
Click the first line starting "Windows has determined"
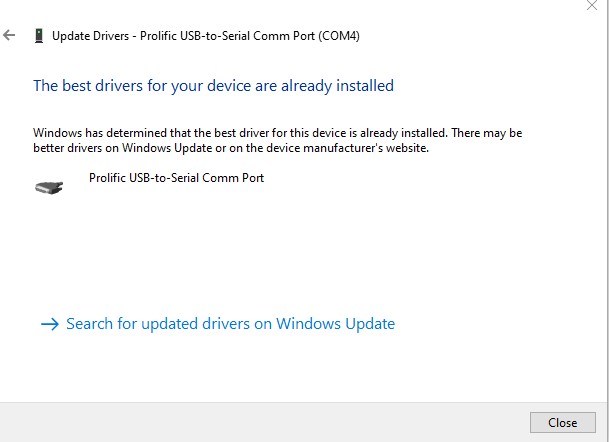pyautogui.click(x=277, y=133)
